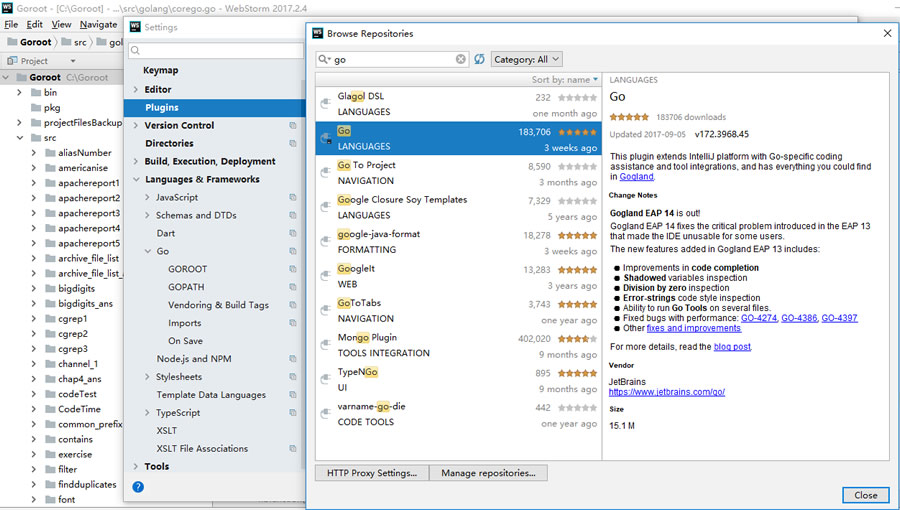Open the Gogland link in description
900x510 pixels.
[636, 177]
